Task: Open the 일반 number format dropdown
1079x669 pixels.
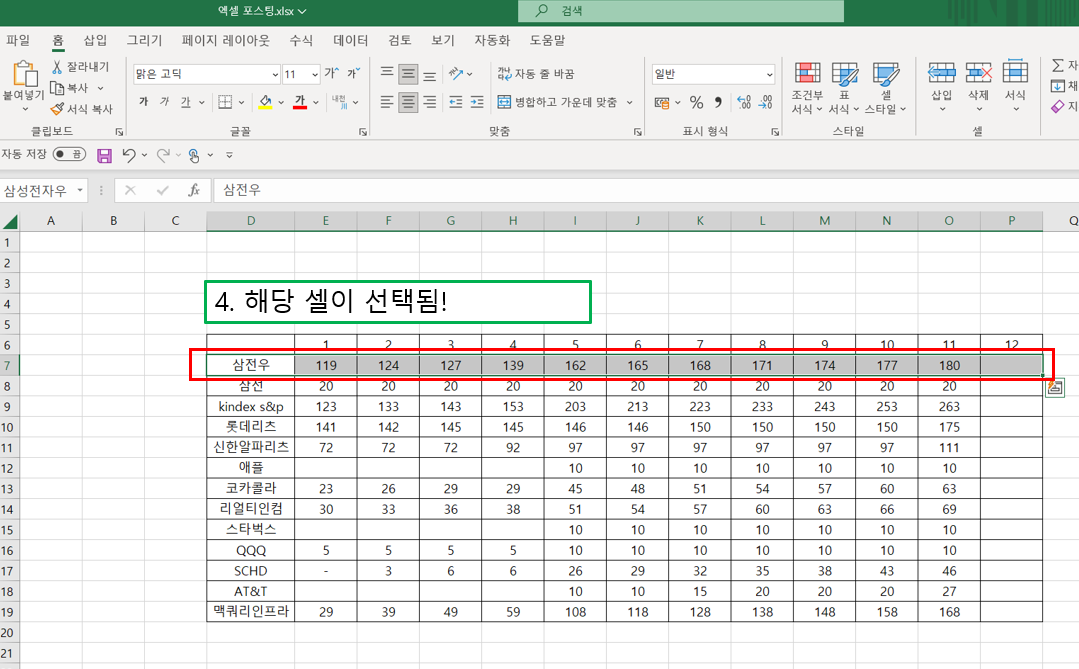Action: (769, 74)
